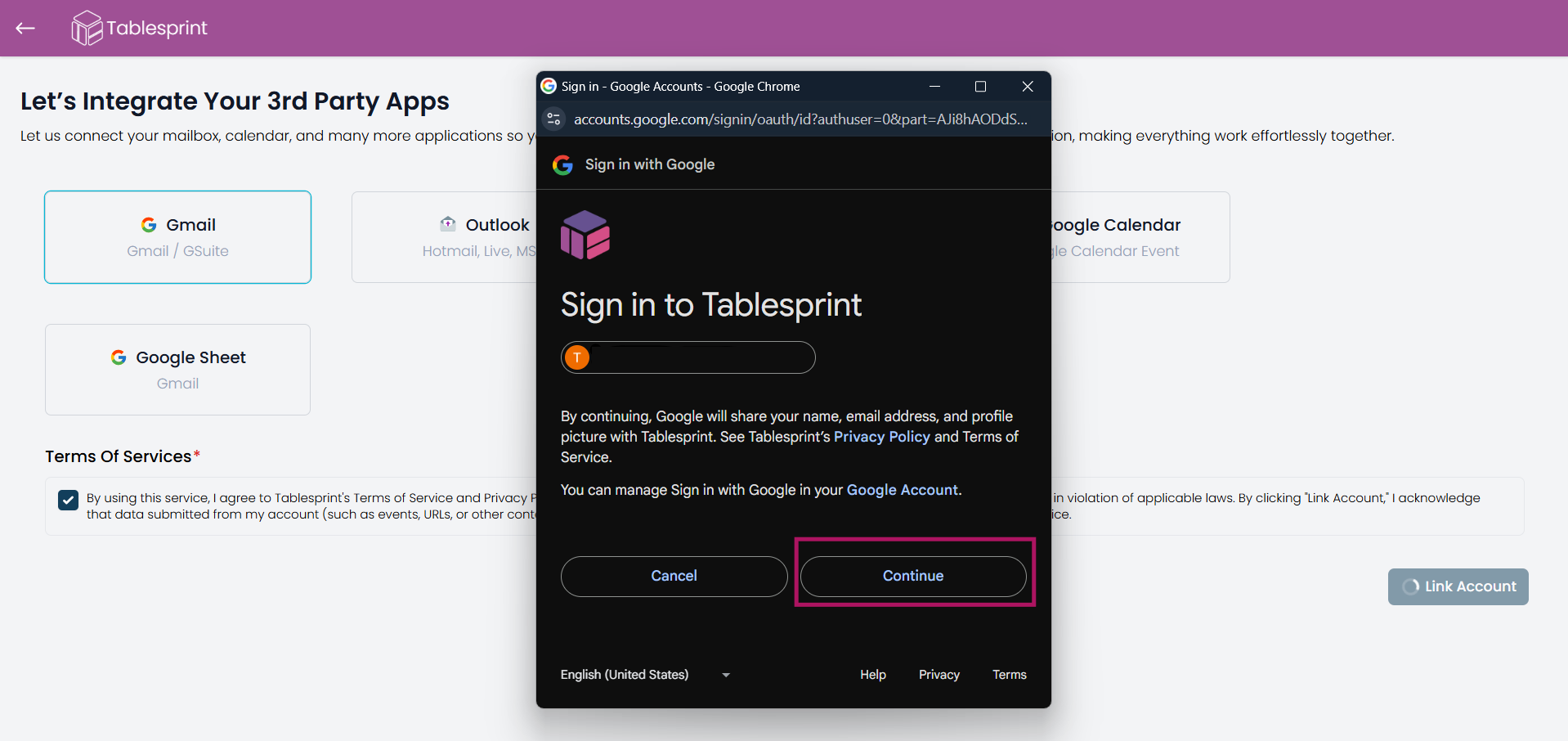Click the site info icon in the address bar
The height and width of the screenshot is (741, 1568).
(554, 119)
